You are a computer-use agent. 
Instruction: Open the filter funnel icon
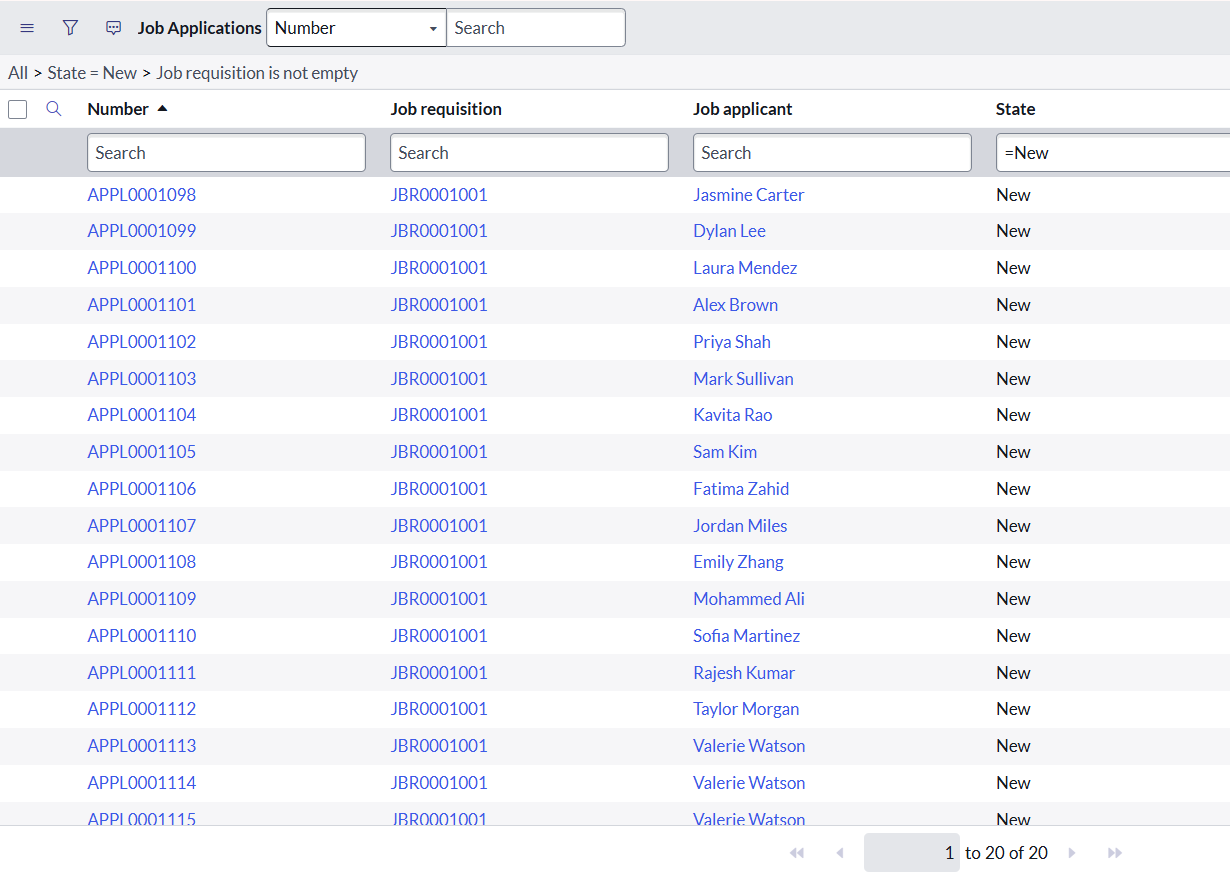tap(70, 28)
